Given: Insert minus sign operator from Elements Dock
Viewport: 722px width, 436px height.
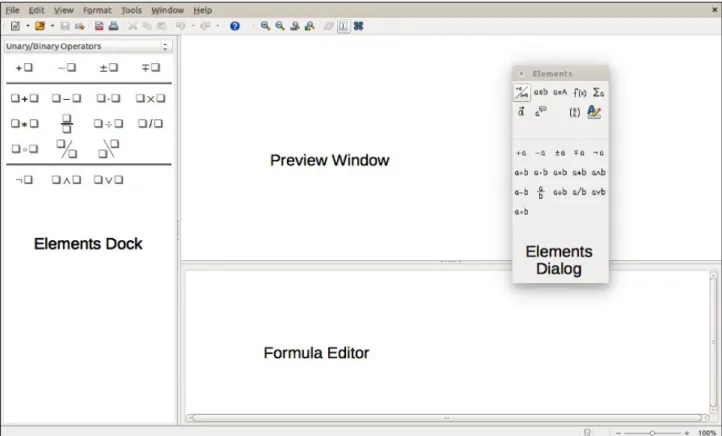Looking at the screenshot, I should point(67,68).
